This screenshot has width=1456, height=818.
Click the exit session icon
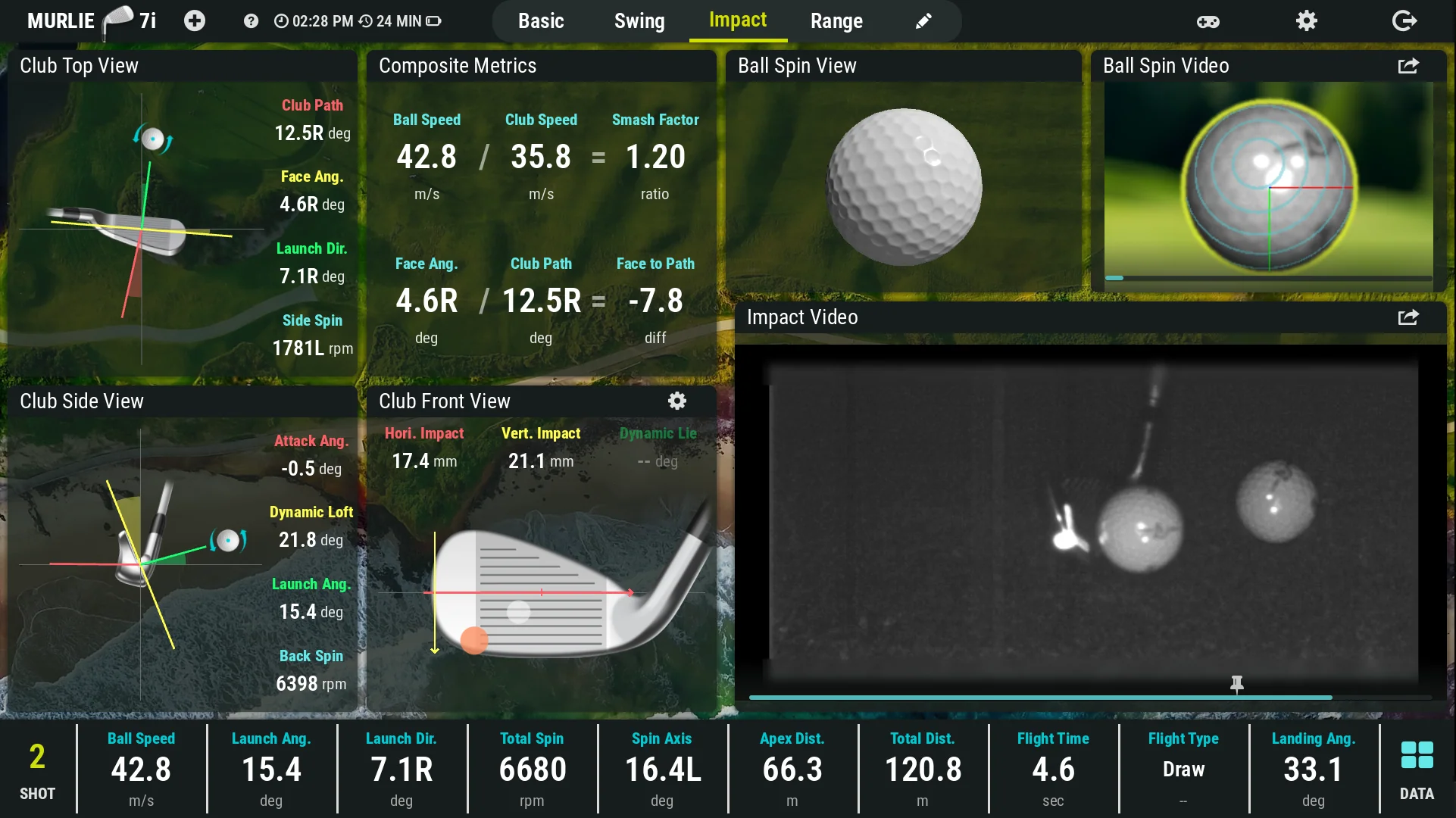(x=1404, y=20)
